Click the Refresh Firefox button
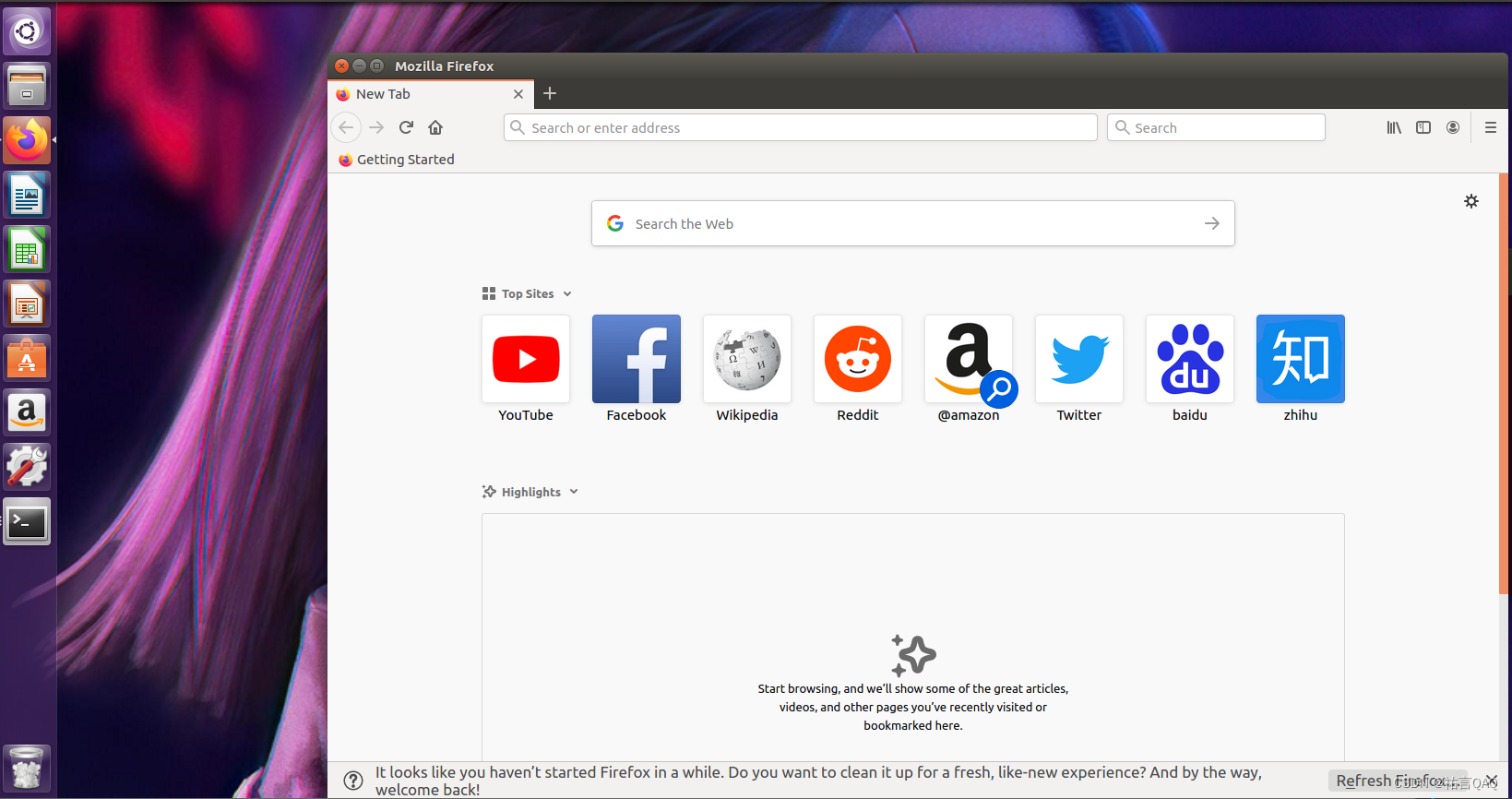 point(1397,781)
